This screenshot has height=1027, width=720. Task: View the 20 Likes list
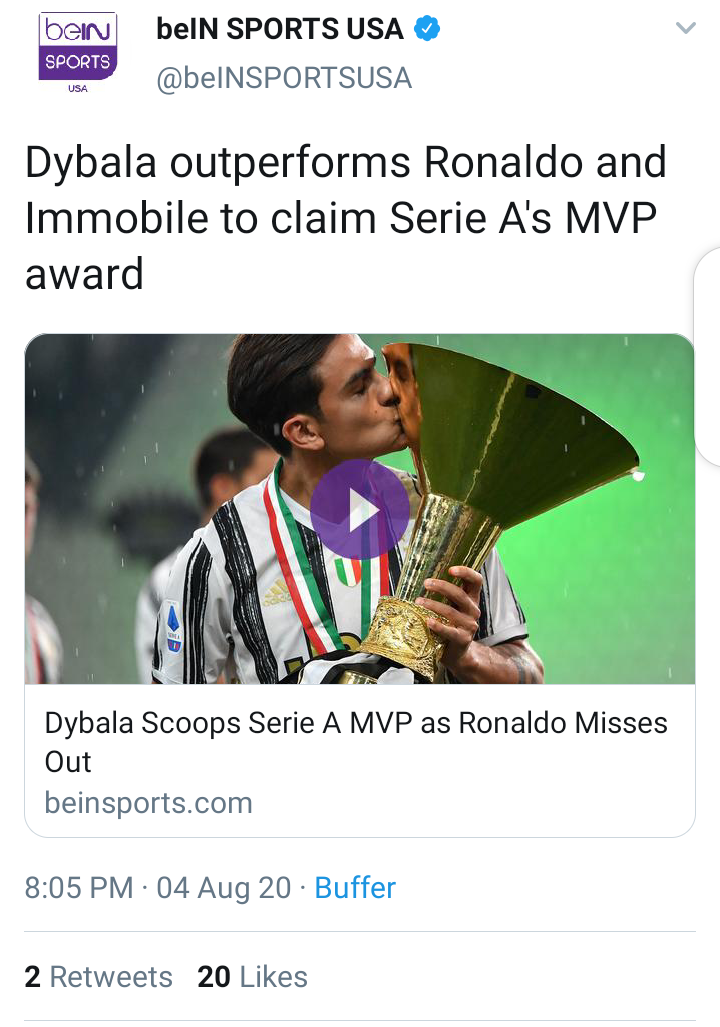(x=252, y=977)
